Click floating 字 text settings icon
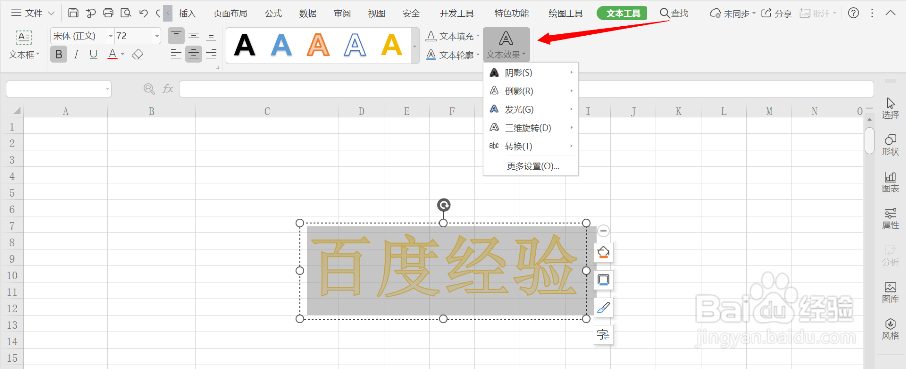906x369 pixels. click(603, 334)
